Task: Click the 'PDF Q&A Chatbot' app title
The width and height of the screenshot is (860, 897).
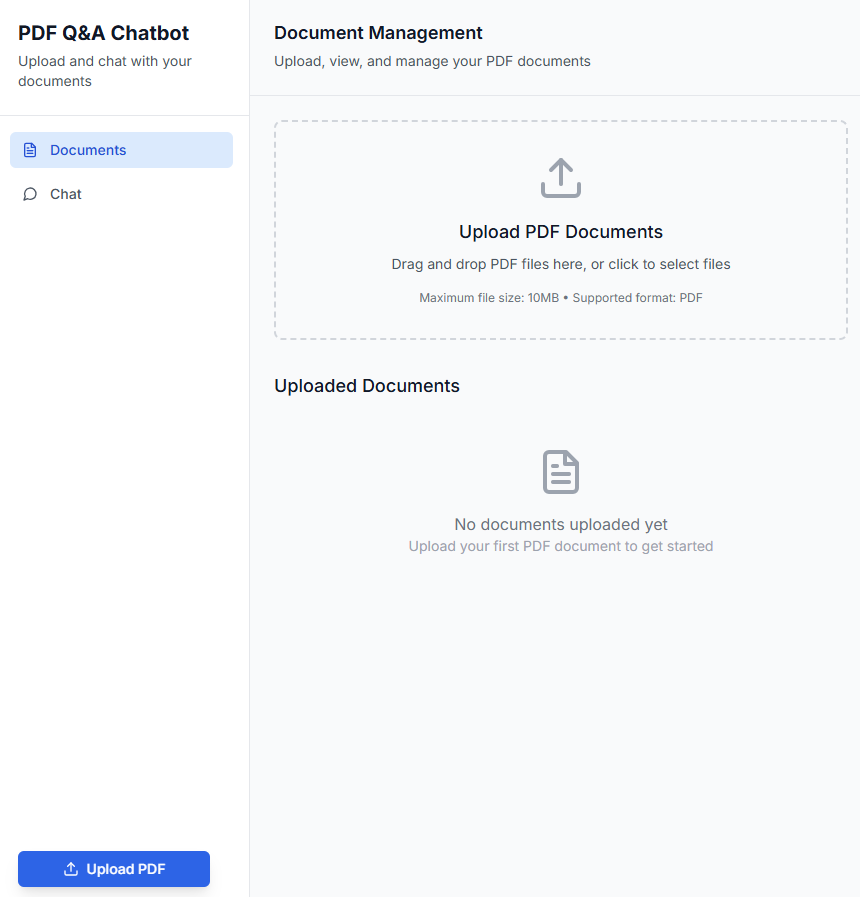Action: click(104, 33)
